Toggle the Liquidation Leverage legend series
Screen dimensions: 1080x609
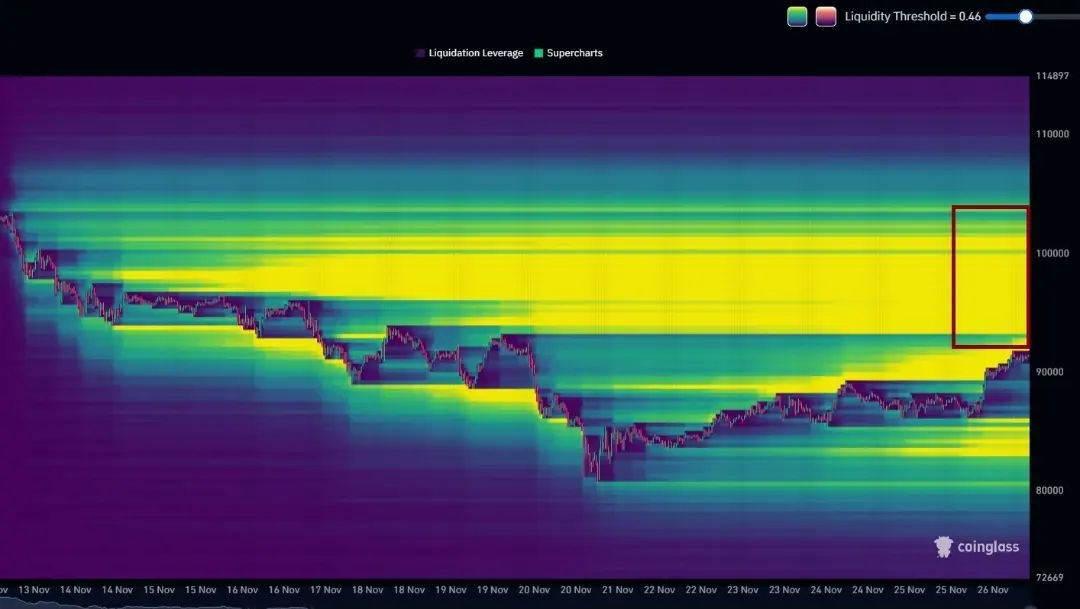click(469, 53)
